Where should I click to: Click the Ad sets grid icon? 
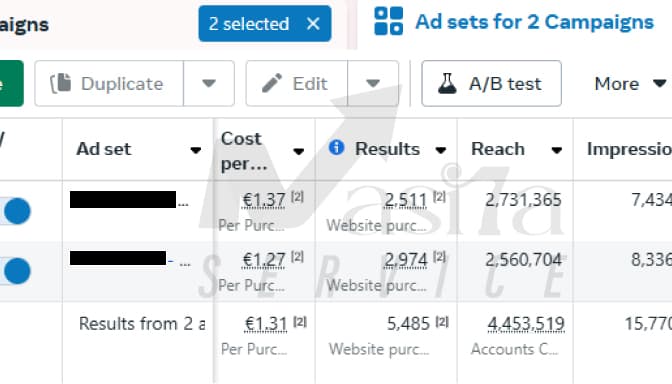pyautogui.click(x=388, y=21)
